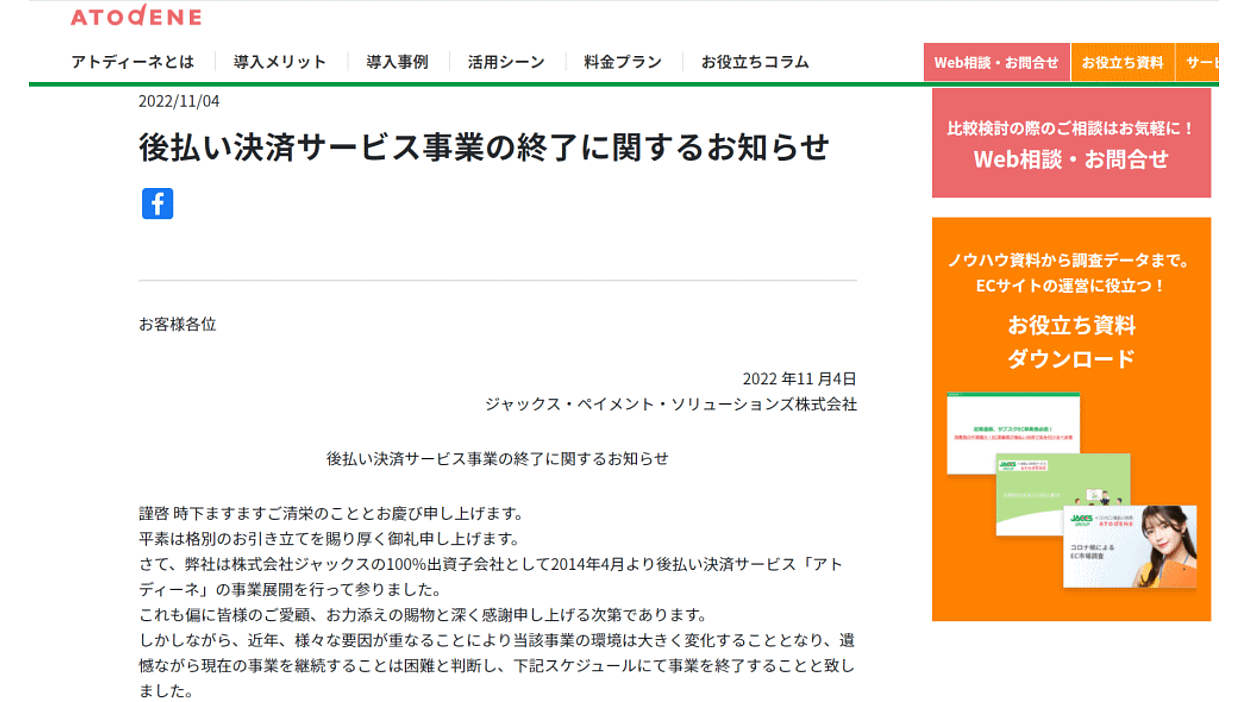Go to the 導入事例 page

(x=397, y=62)
